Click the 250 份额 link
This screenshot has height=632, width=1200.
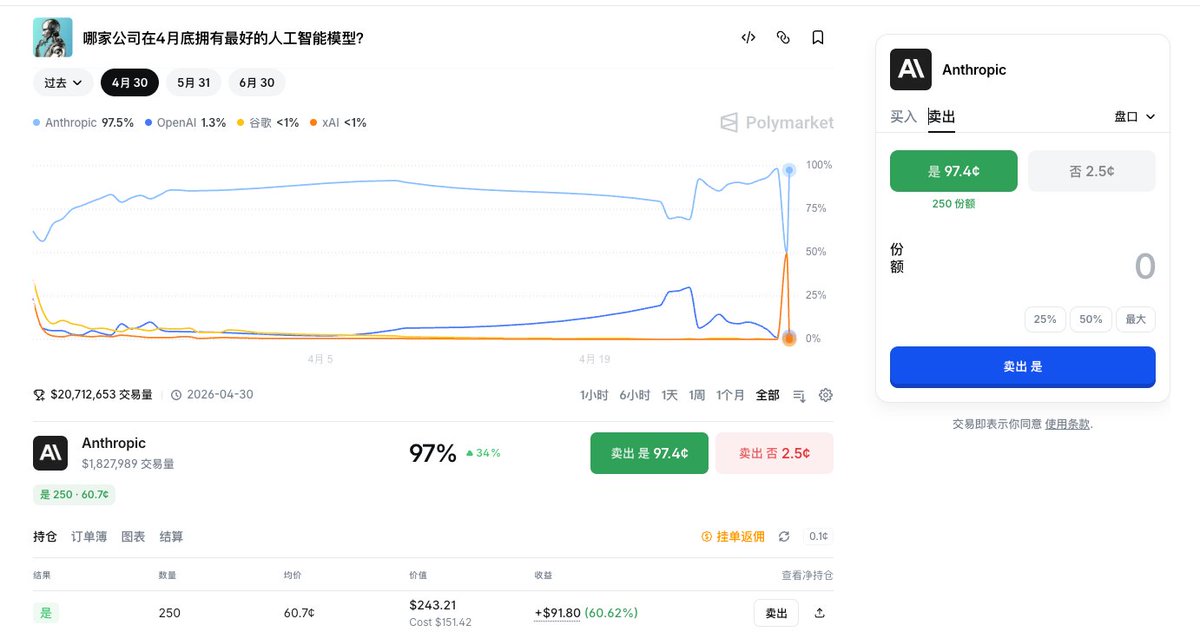[x=954, y=204]
